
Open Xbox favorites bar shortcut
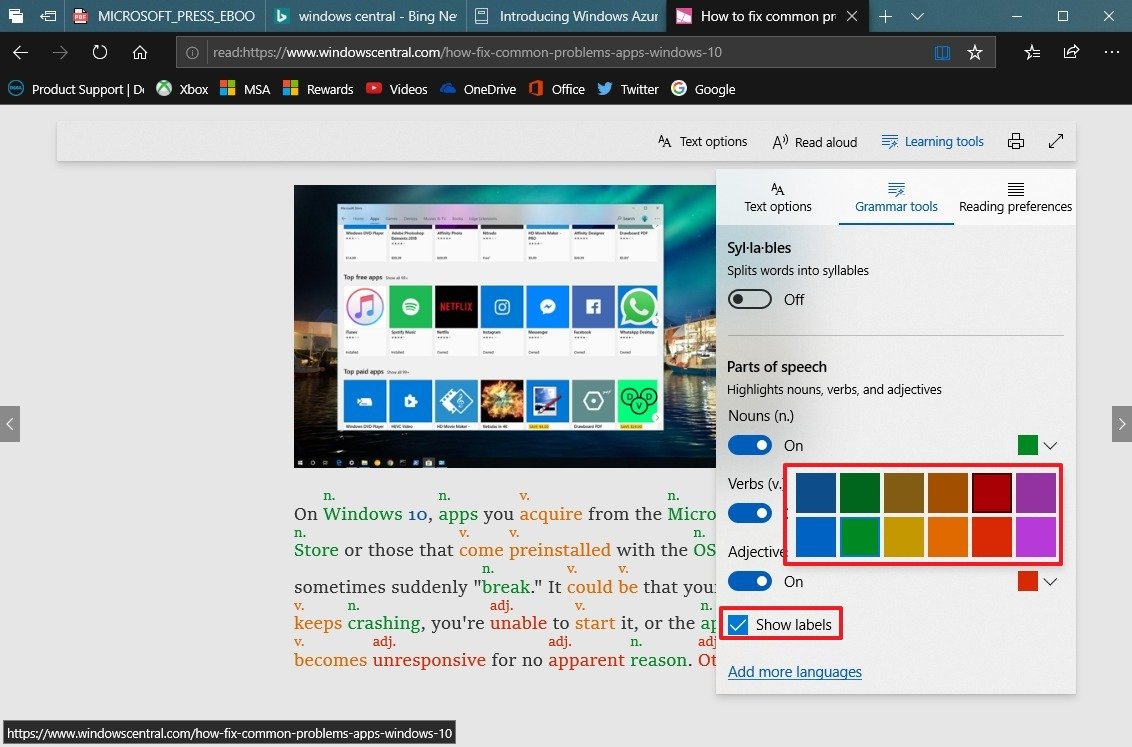coord(183,89)
